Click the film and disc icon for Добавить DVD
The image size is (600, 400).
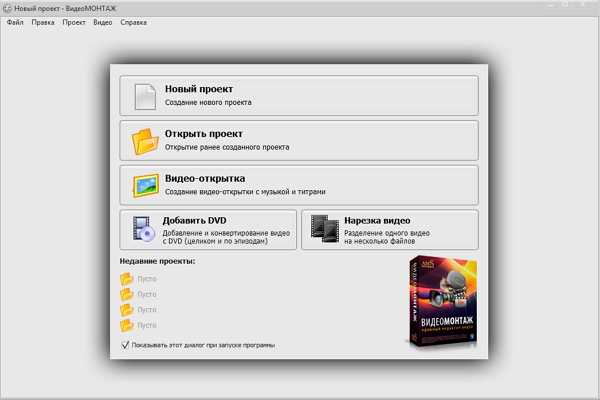(144, 229)
